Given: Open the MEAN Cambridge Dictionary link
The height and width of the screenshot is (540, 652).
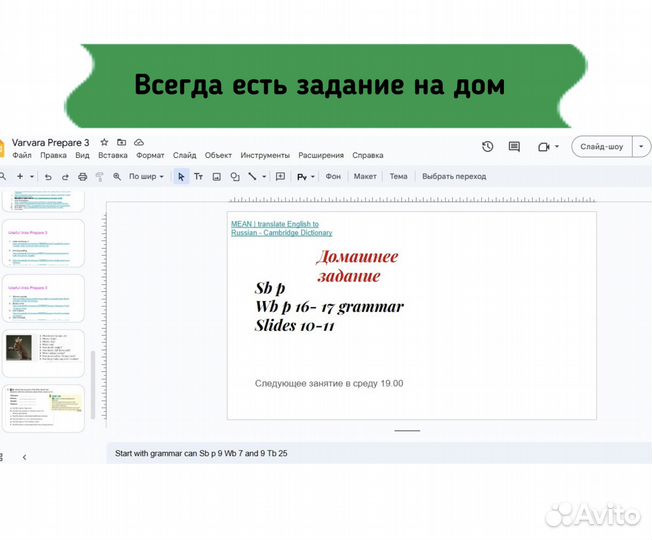Looking at the screenshot, I should click(282, 228).
